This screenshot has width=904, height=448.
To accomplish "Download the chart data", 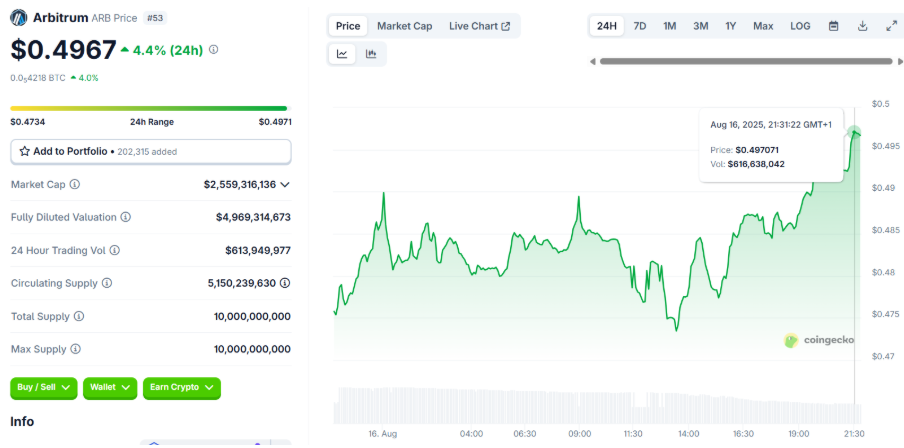I will 862,26.
